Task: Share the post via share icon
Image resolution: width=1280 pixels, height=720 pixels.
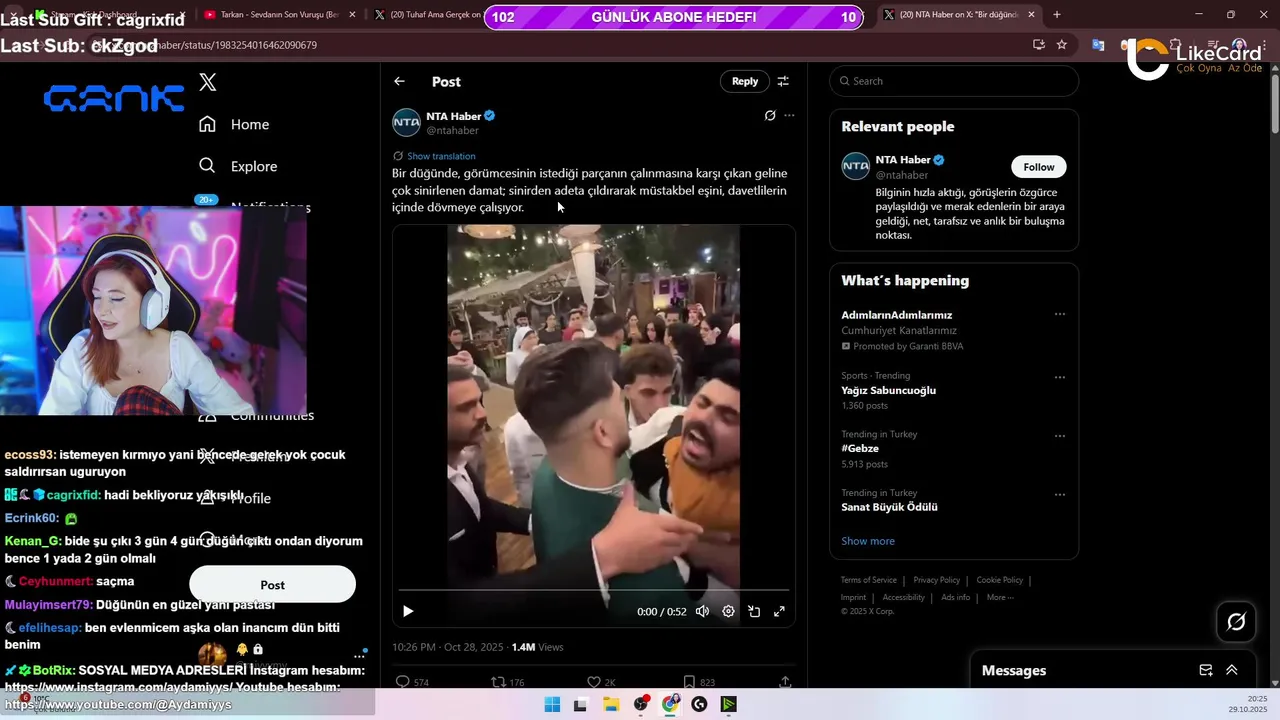Action: coord(785,682)
